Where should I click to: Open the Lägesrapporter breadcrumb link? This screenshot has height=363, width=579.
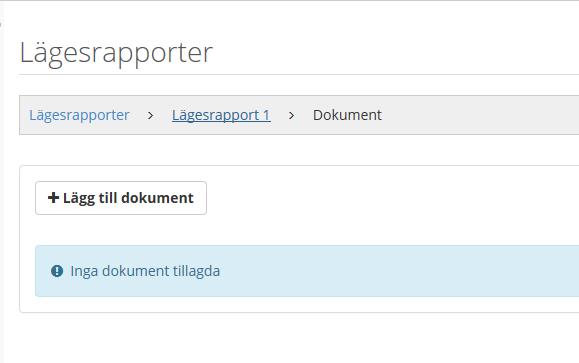coord(79,115)
